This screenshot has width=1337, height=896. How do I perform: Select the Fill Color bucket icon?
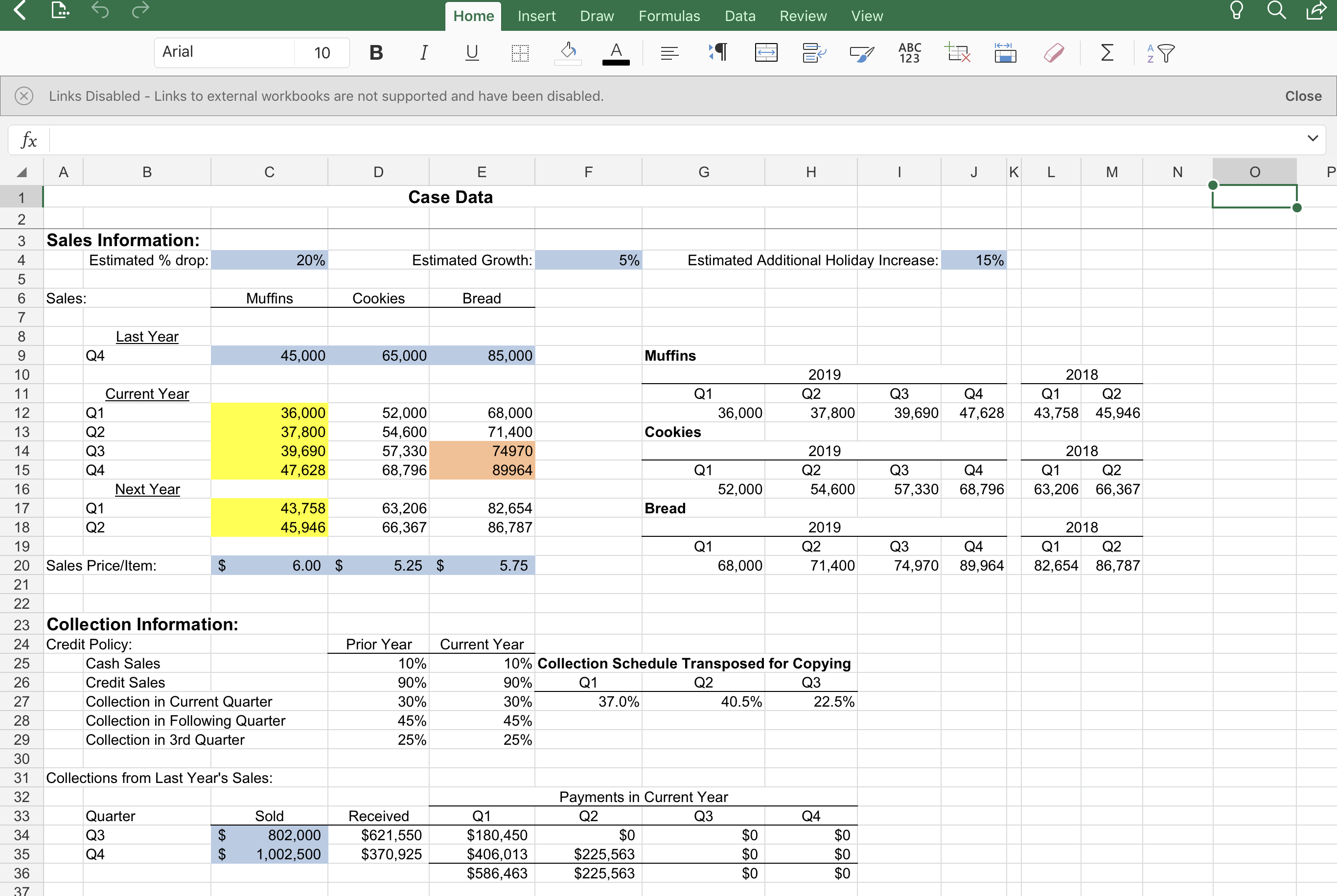pyautogui.click(x=568, y=52)
